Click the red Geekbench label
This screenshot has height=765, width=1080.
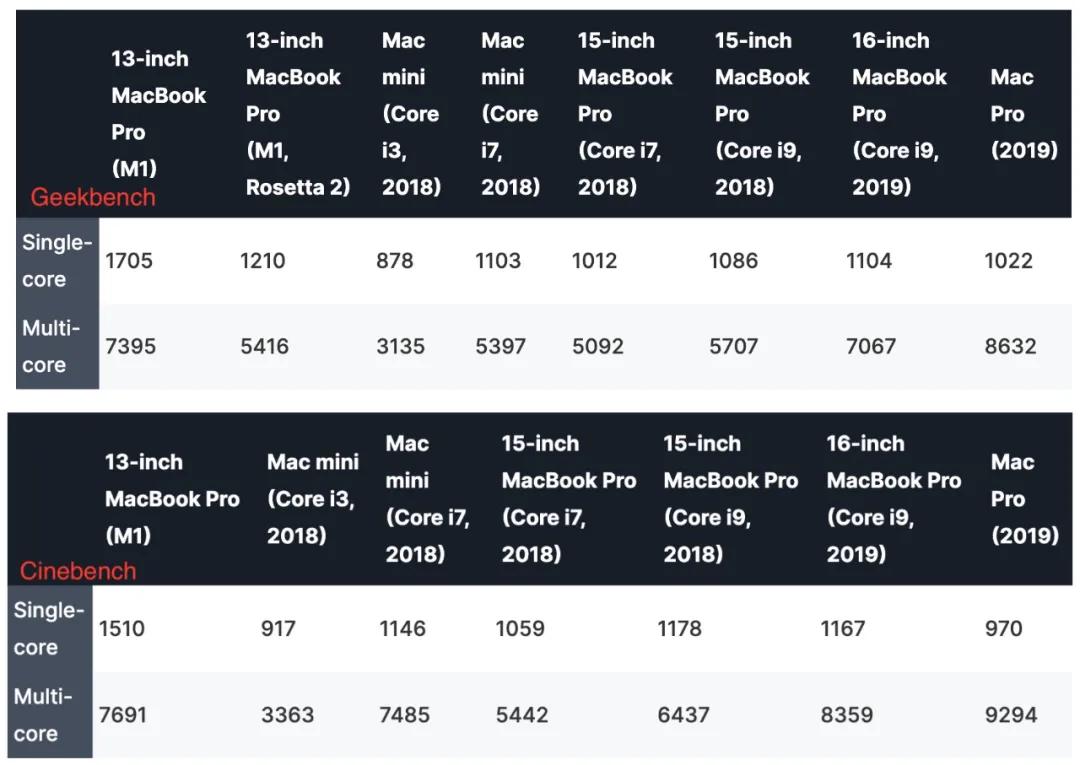93,197
